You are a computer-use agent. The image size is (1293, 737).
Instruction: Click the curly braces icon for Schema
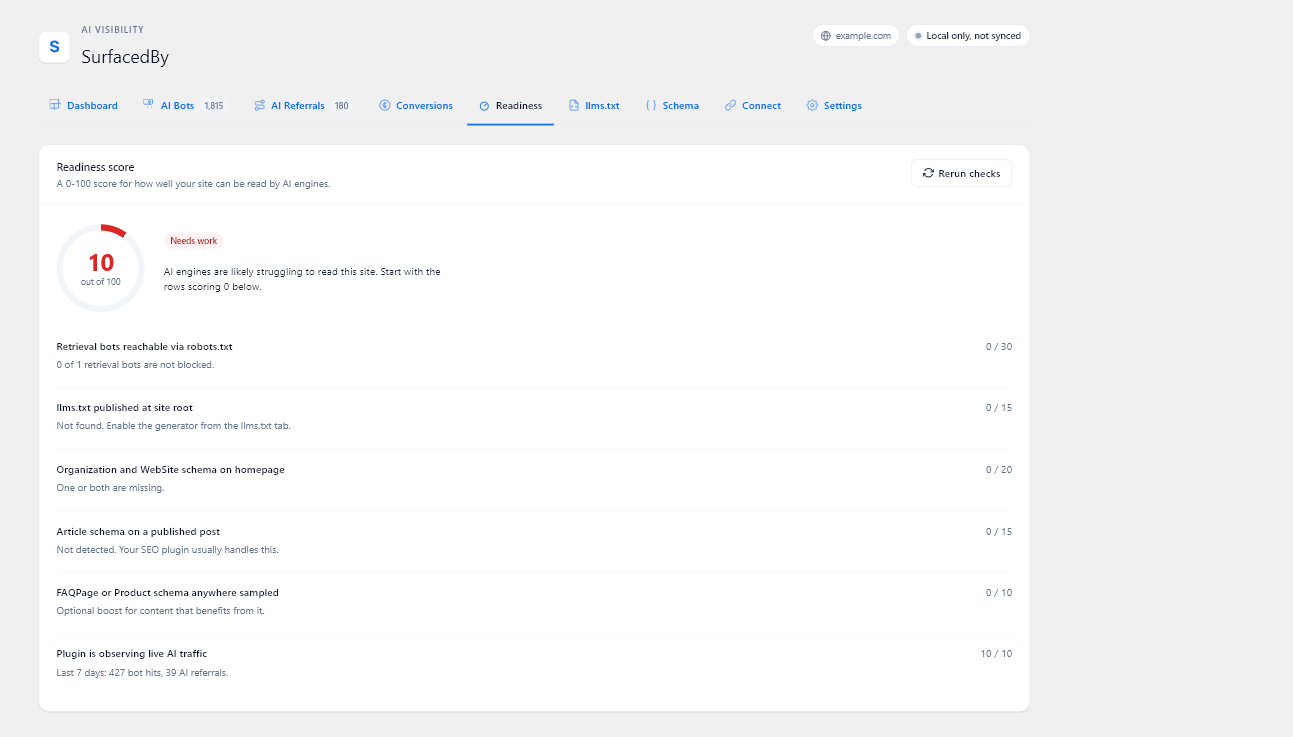(x=651, y=105)
